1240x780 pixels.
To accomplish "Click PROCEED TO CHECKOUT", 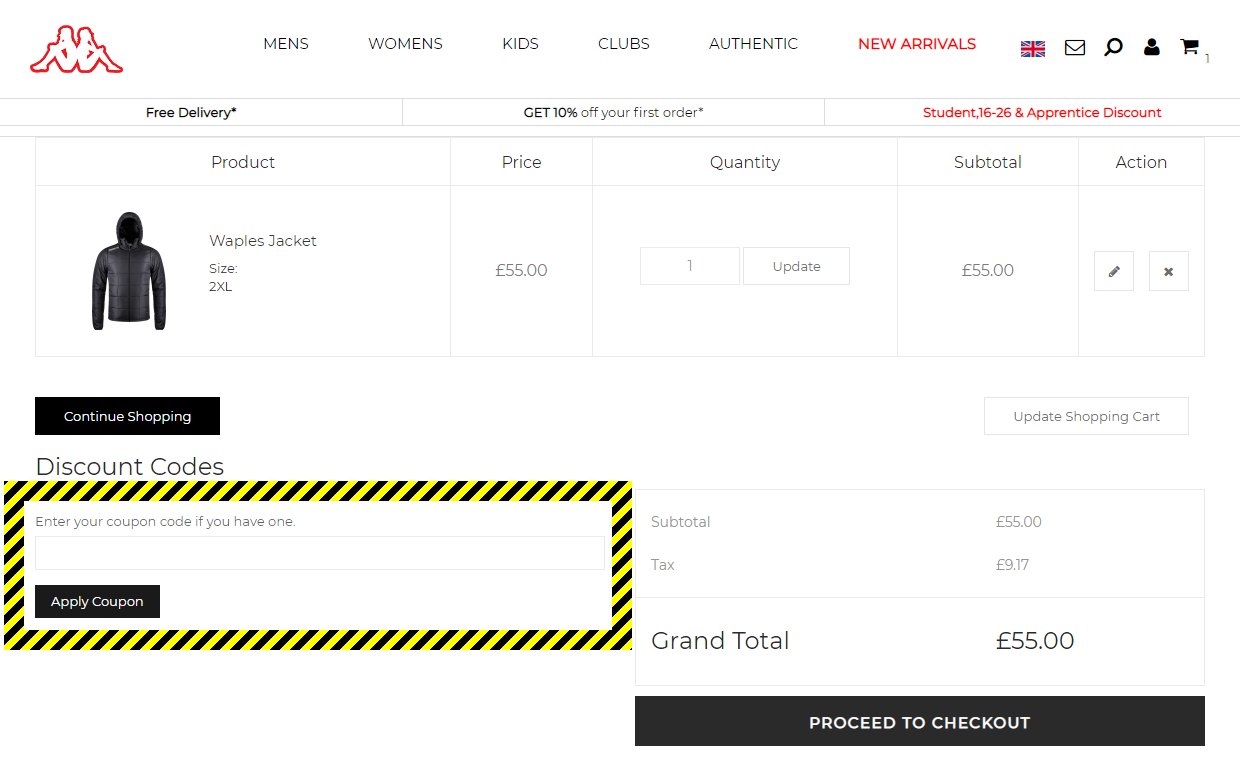I will coord(919,722).
